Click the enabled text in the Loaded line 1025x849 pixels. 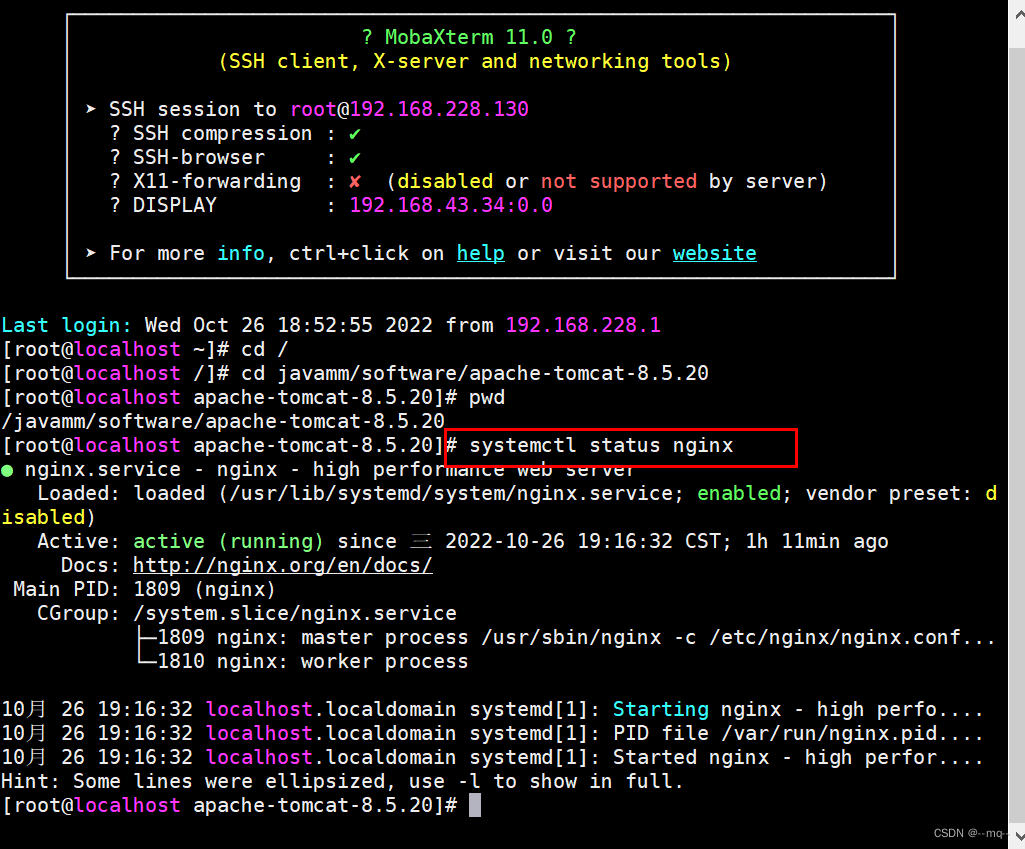click(738, 493)
